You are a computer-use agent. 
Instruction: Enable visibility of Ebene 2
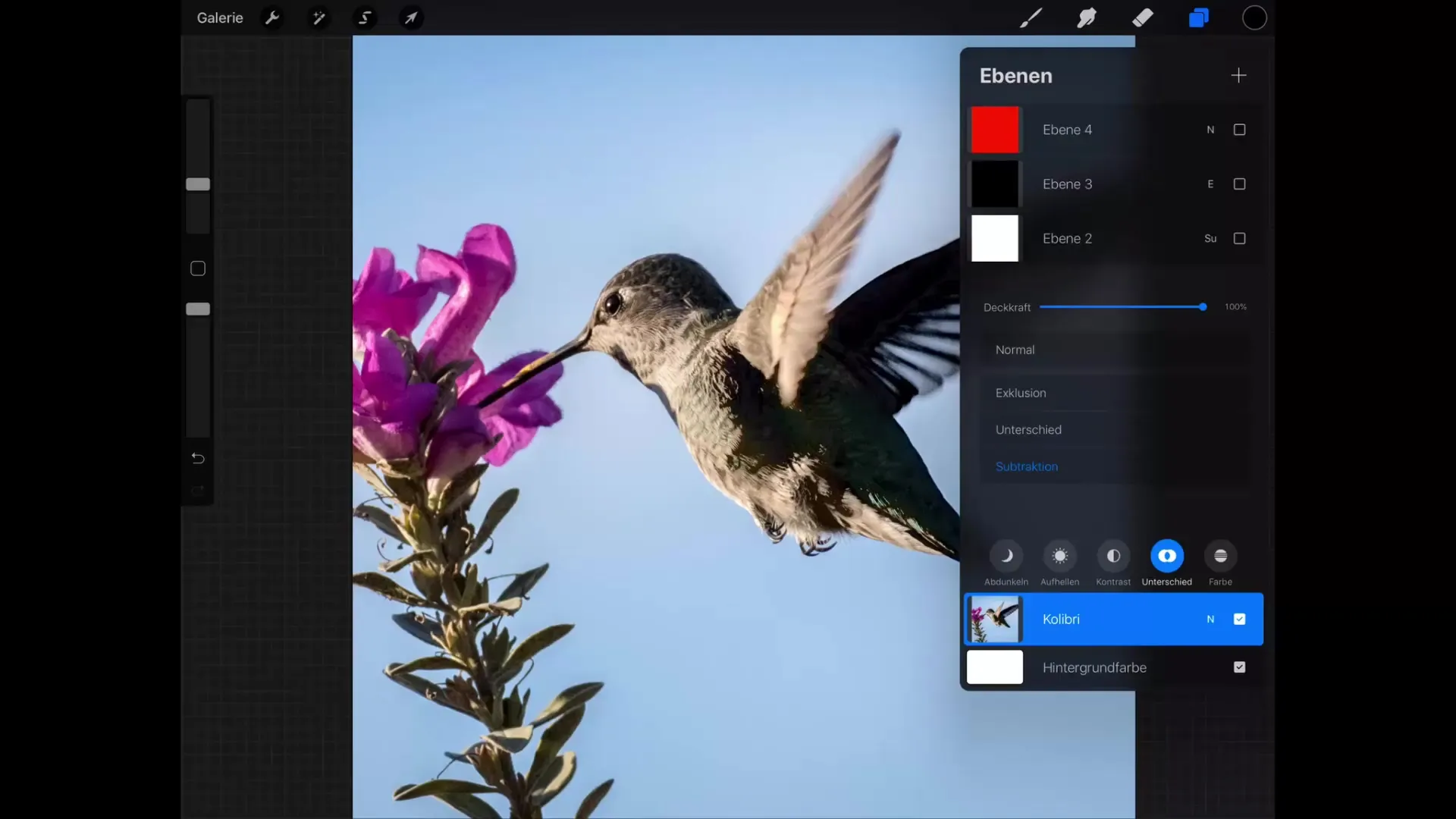[1239, 238]
